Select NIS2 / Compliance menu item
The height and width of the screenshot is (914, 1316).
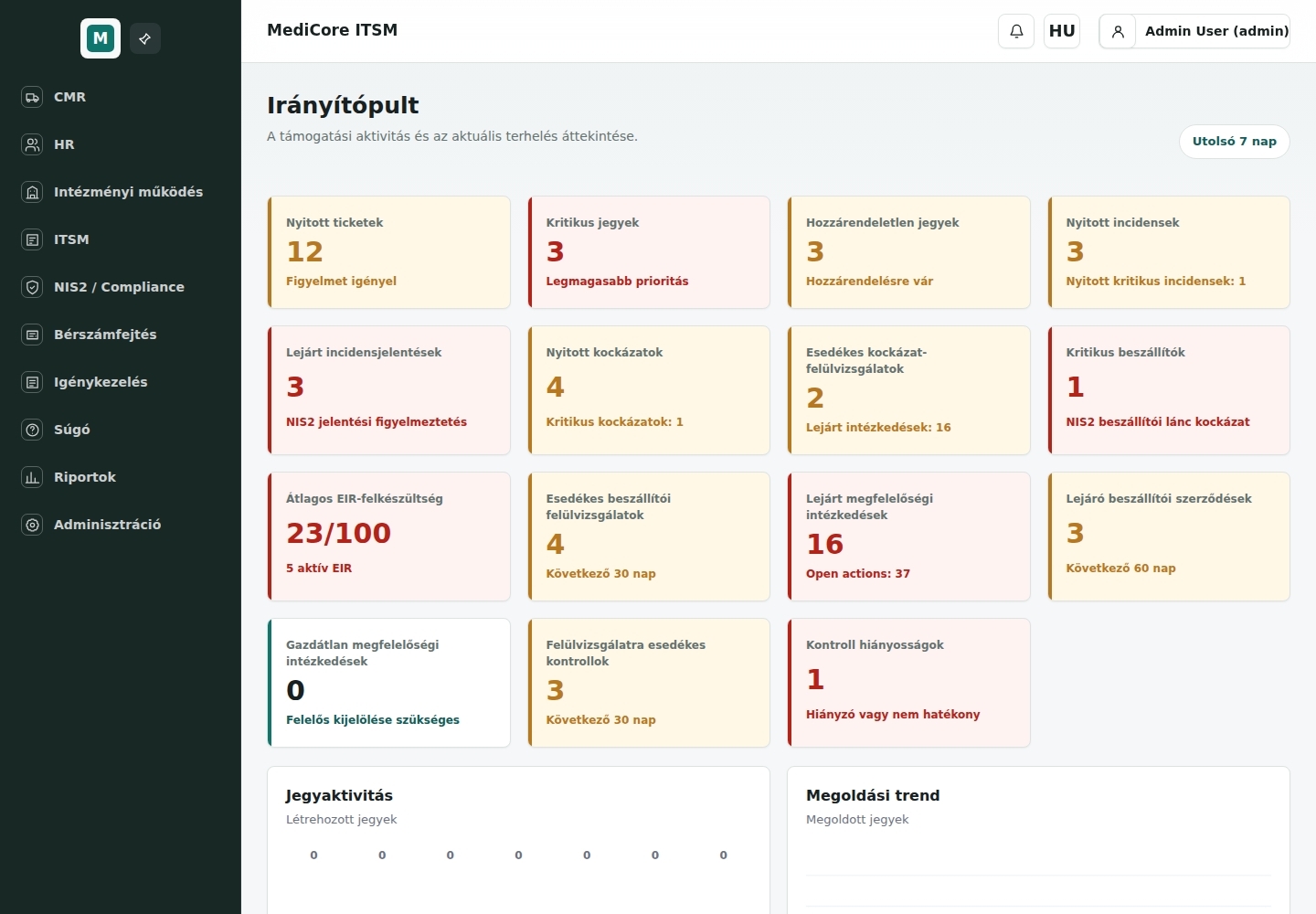tap(121, 287)
